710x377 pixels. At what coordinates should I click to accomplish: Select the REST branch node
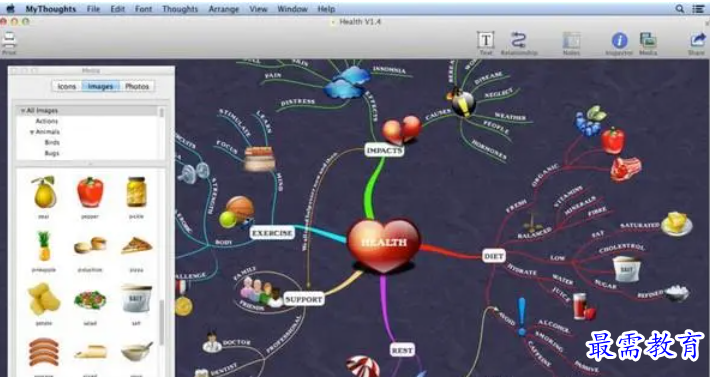pos(402,350)
